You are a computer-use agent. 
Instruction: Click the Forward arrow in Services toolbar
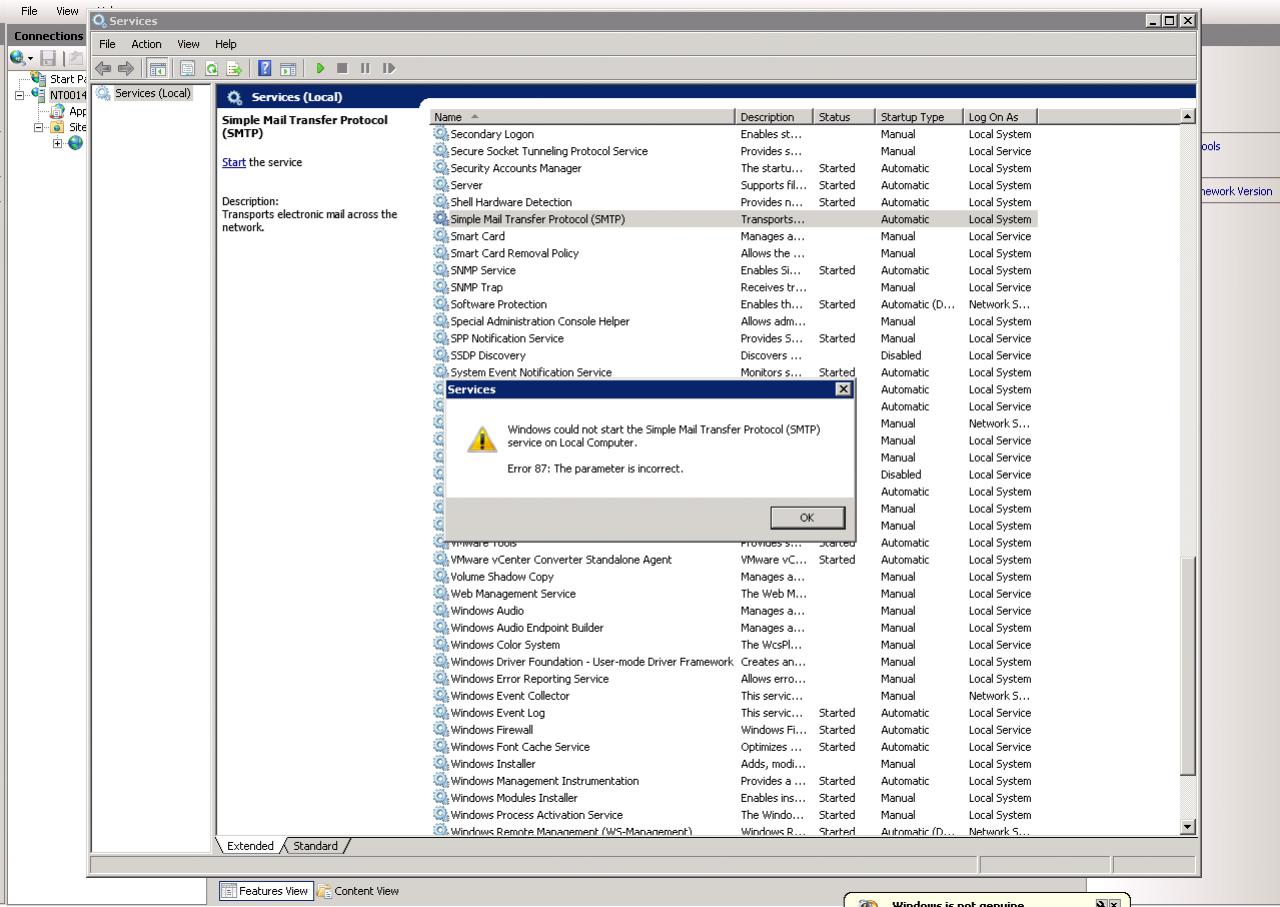(x=126, y=68)
